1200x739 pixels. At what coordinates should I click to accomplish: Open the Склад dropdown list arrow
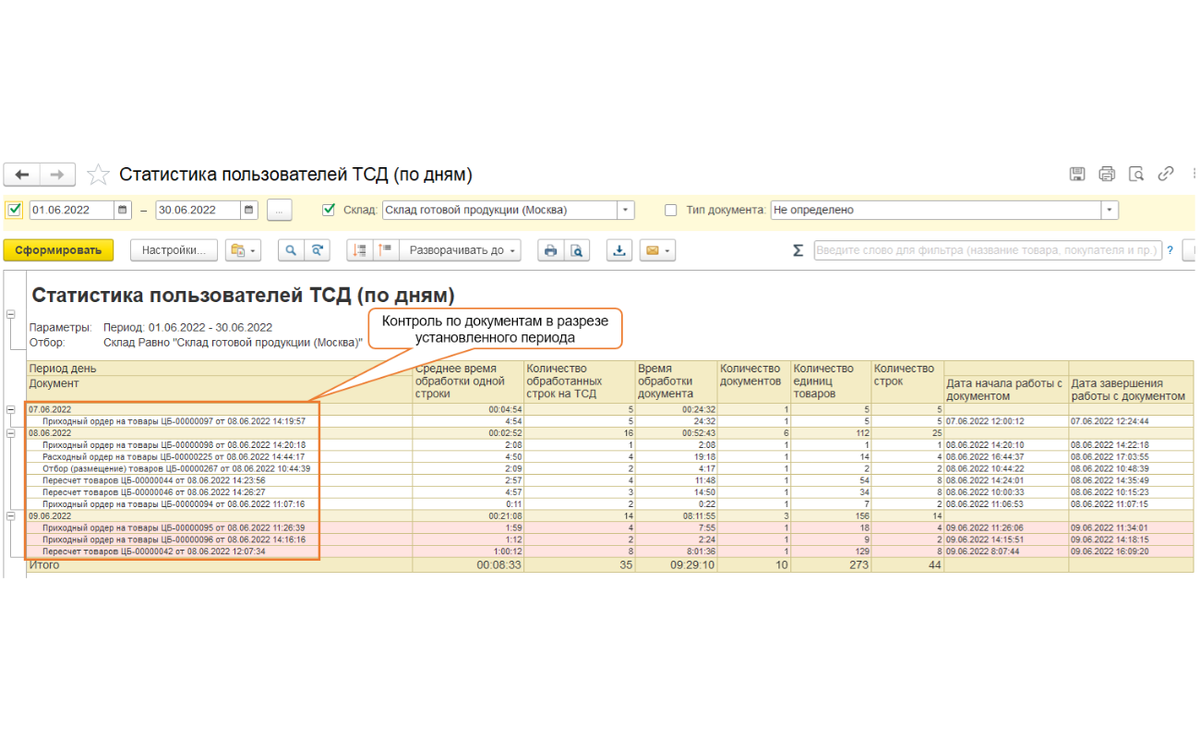point(626,210)
